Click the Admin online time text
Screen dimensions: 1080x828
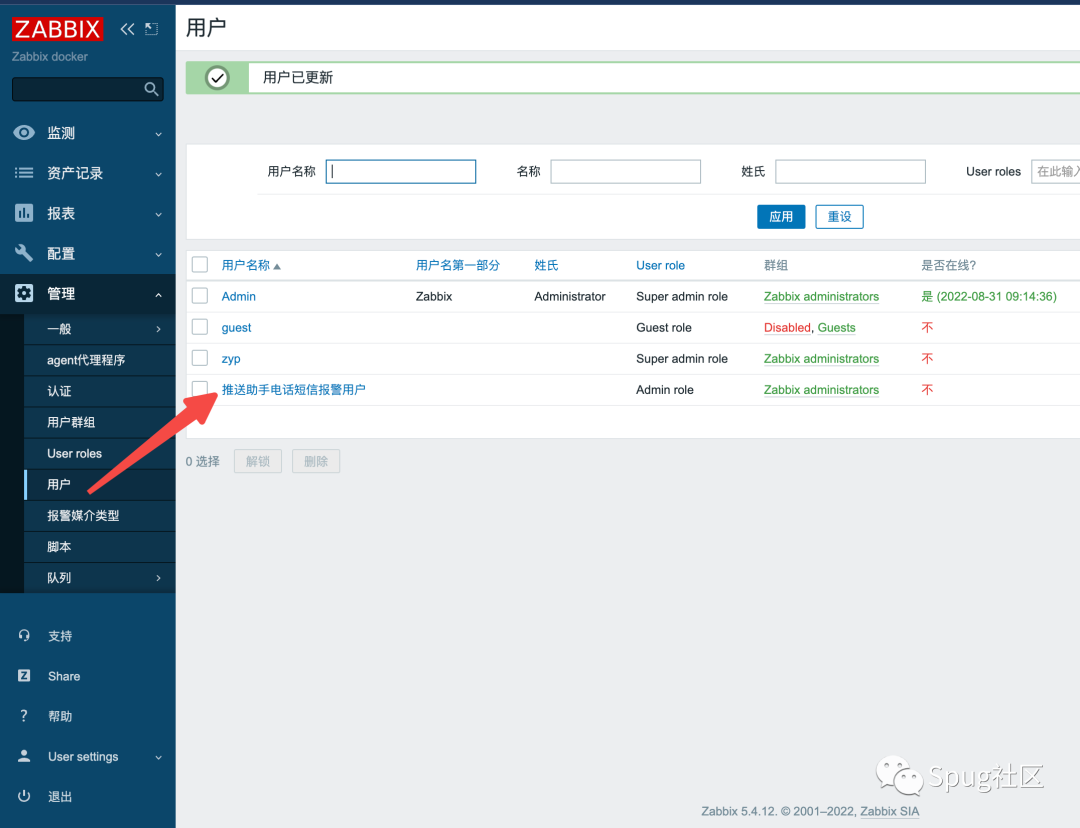(x=989, y=296)
